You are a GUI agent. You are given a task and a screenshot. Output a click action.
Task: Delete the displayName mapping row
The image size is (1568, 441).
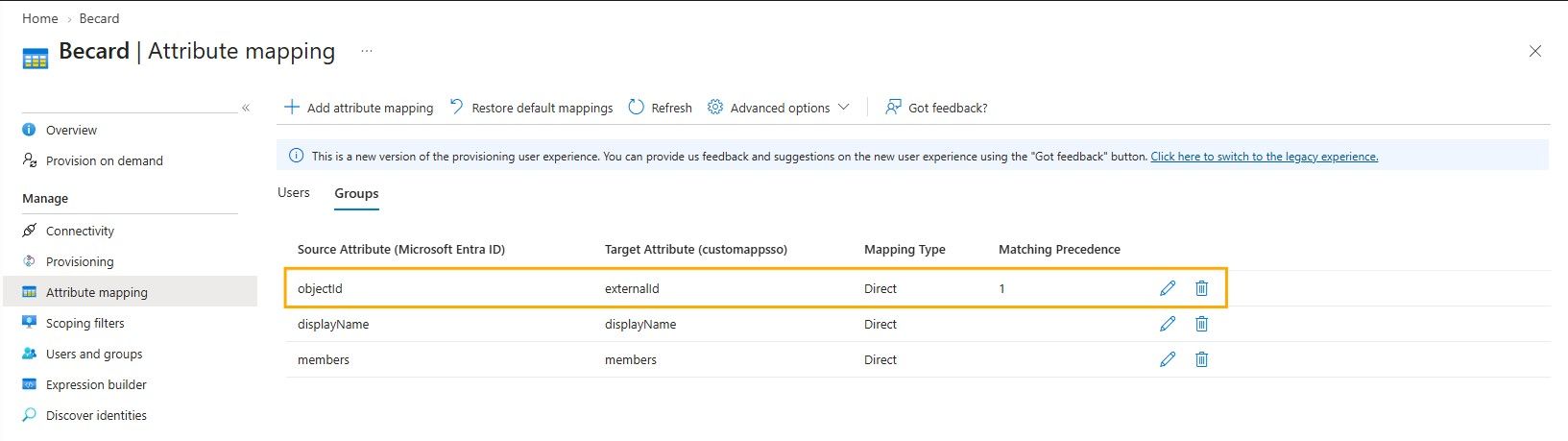tap(1201, 324)
